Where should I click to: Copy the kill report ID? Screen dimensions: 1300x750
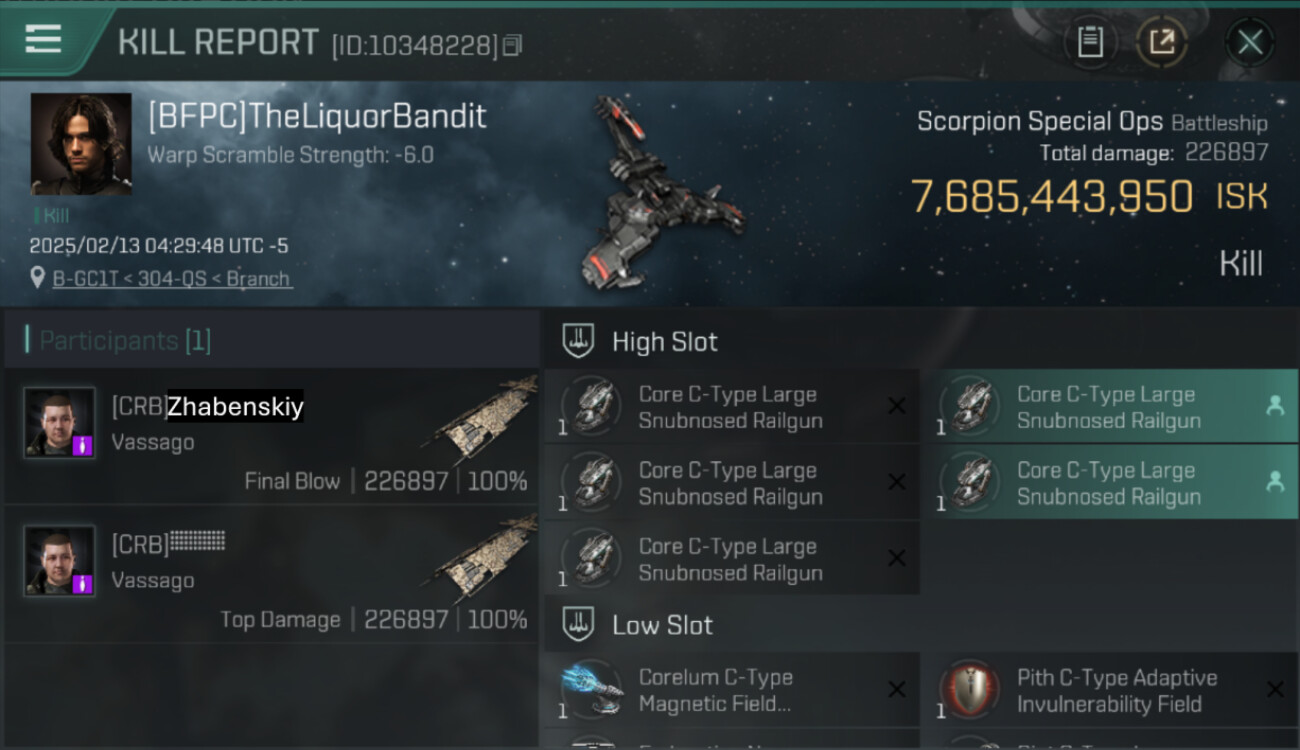[x=512, y=45]
